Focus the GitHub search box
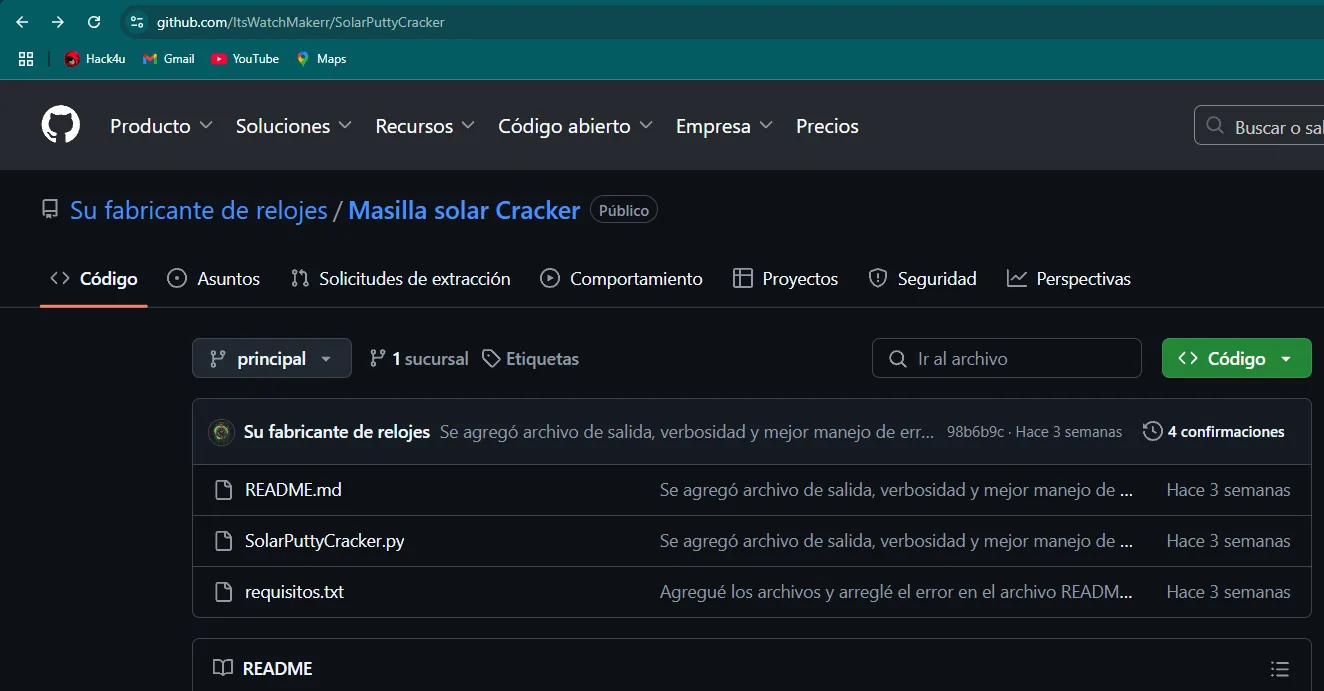Screen dimensions: 1324x691 pyautogui.click(x=1259, y=126)
